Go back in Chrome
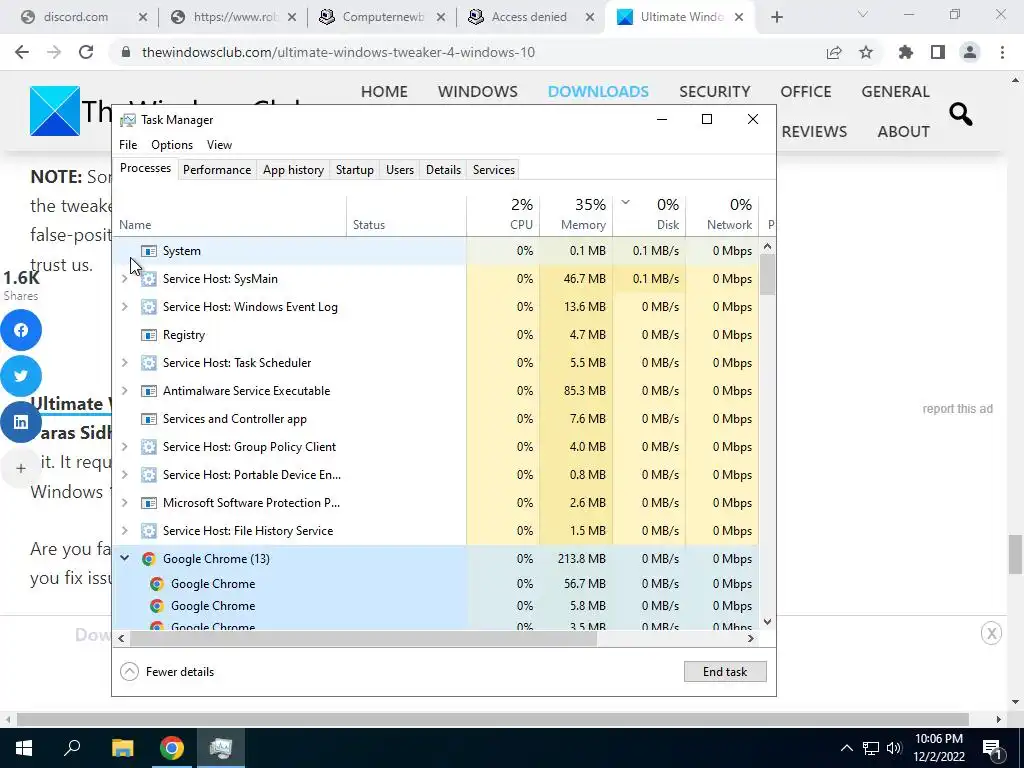 [x=22, y=52]
